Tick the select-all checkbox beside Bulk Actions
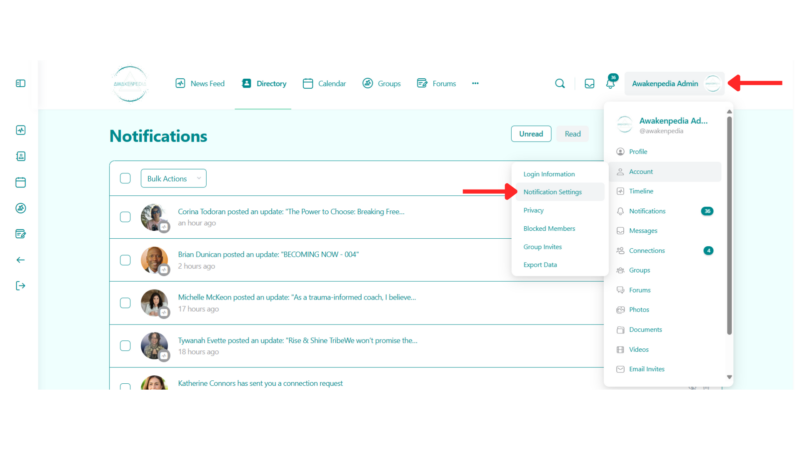The height and width of the screenshot is (450, 800). click(125, 178)
